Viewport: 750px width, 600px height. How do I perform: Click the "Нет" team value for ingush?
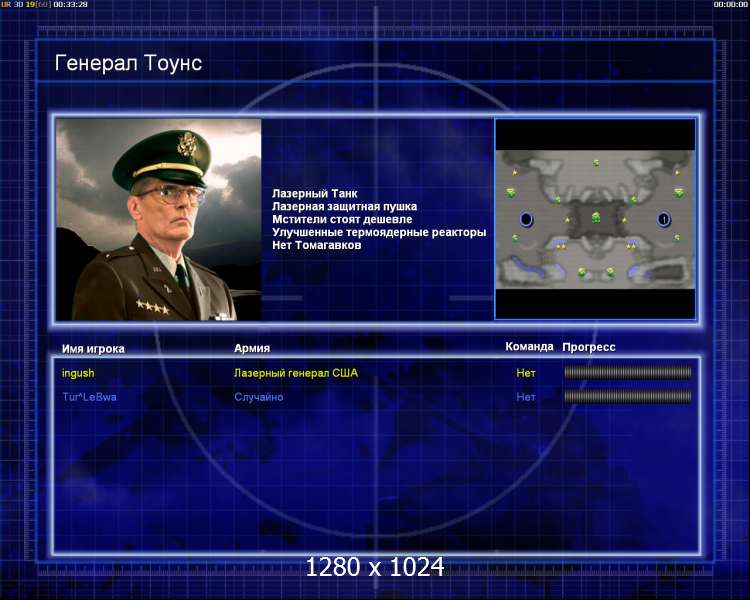pyautogui.click(x=526, y=373)
